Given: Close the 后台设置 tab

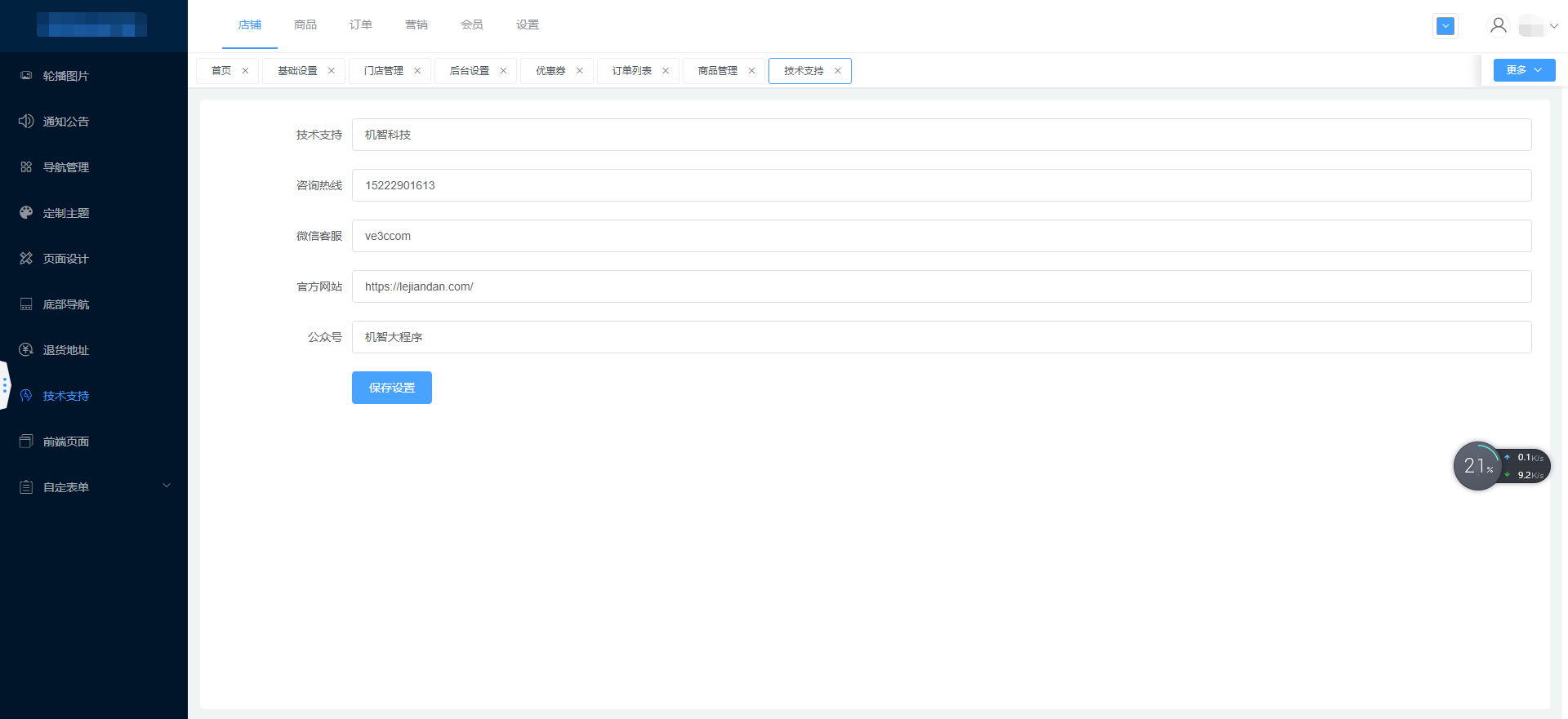Looking at the screenshot, I should (x=503, y=71).
